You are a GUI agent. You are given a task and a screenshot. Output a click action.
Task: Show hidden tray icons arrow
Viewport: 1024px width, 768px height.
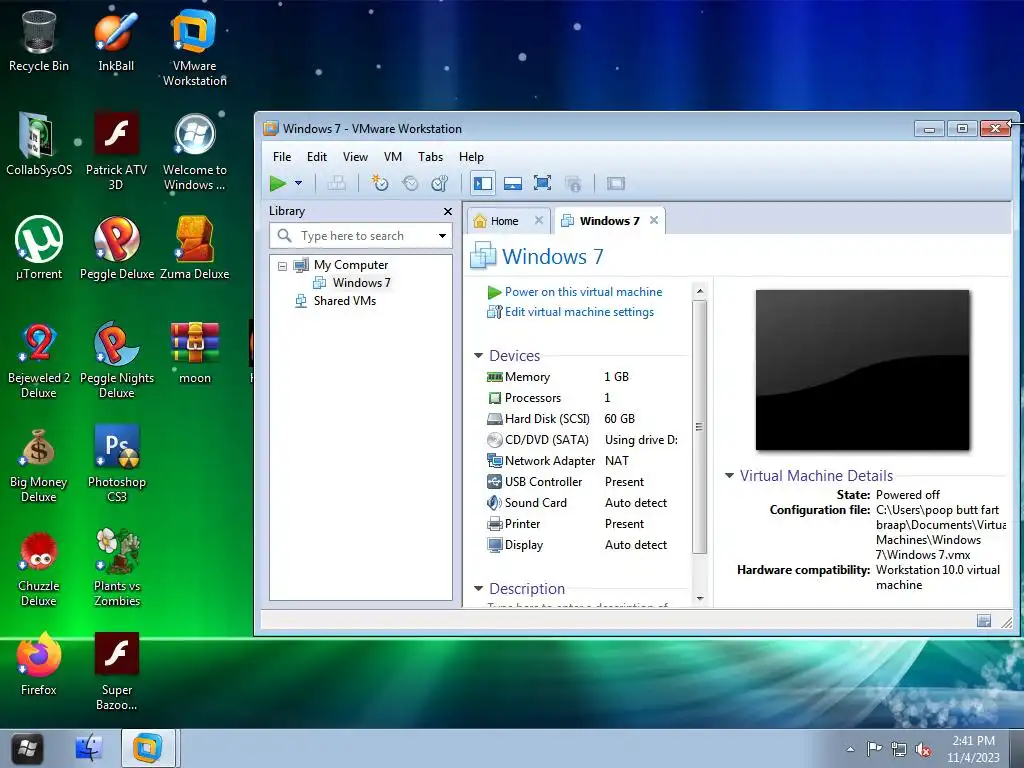pyautogui.click(x=850, y=749)
